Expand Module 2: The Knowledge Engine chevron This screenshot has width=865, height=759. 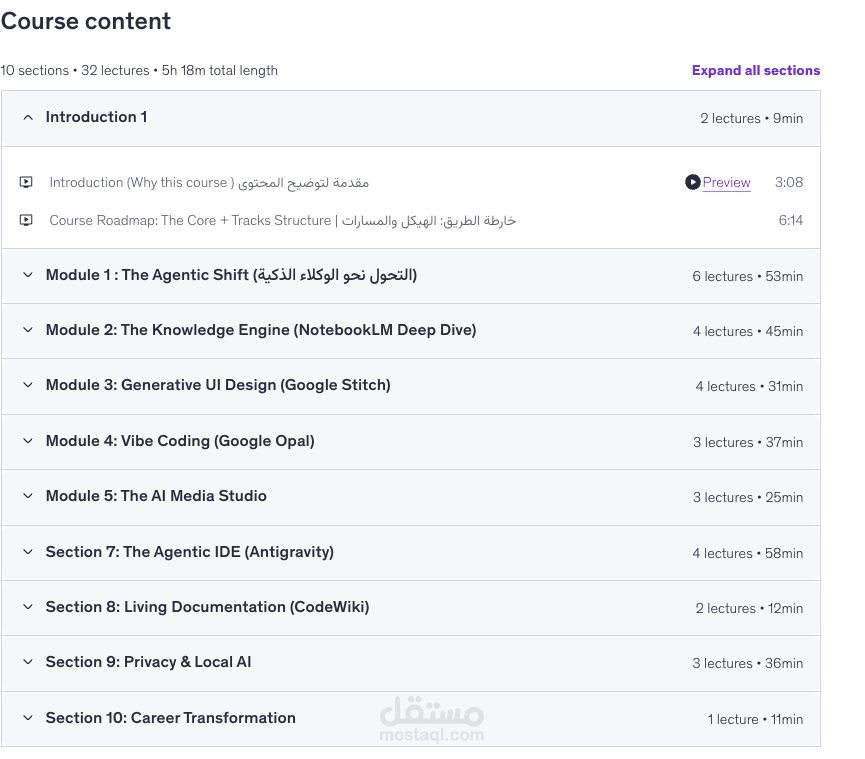pos(27,330)
